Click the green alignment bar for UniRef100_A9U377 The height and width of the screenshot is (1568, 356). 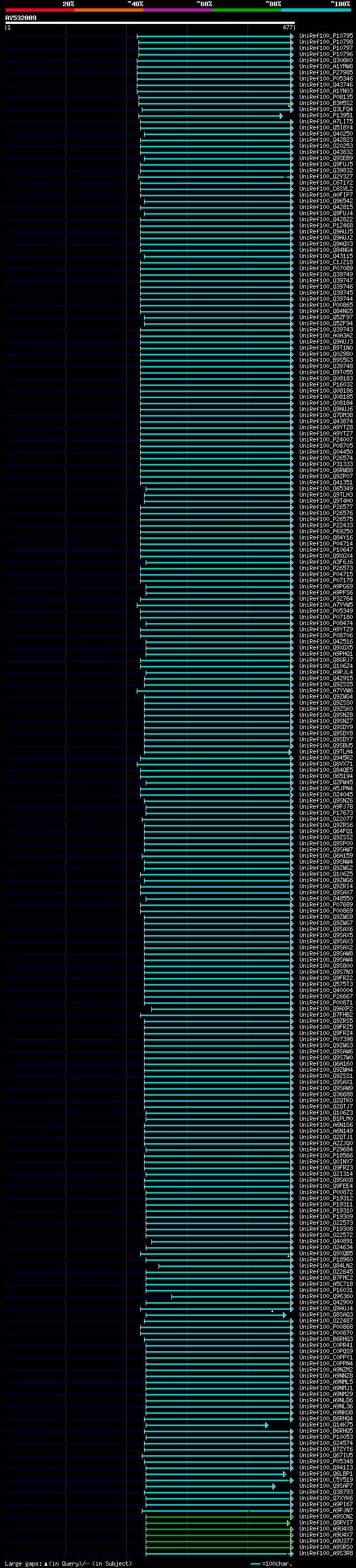[219, 1541]
